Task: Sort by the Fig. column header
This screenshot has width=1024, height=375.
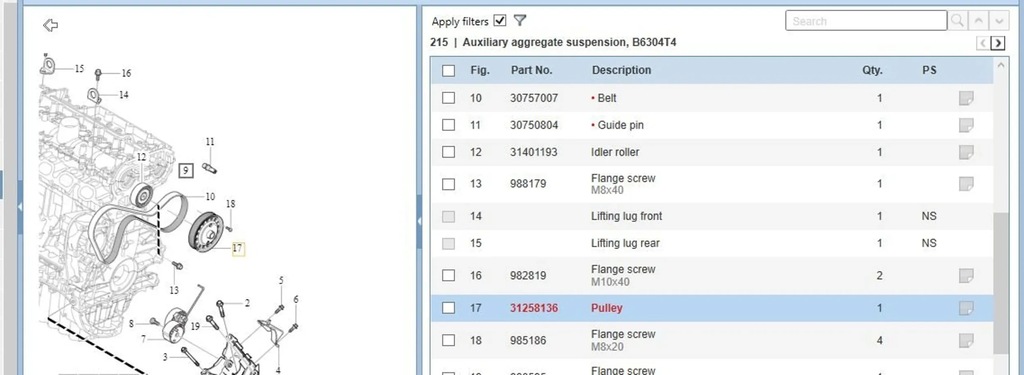Action: [x=480, y=71]
